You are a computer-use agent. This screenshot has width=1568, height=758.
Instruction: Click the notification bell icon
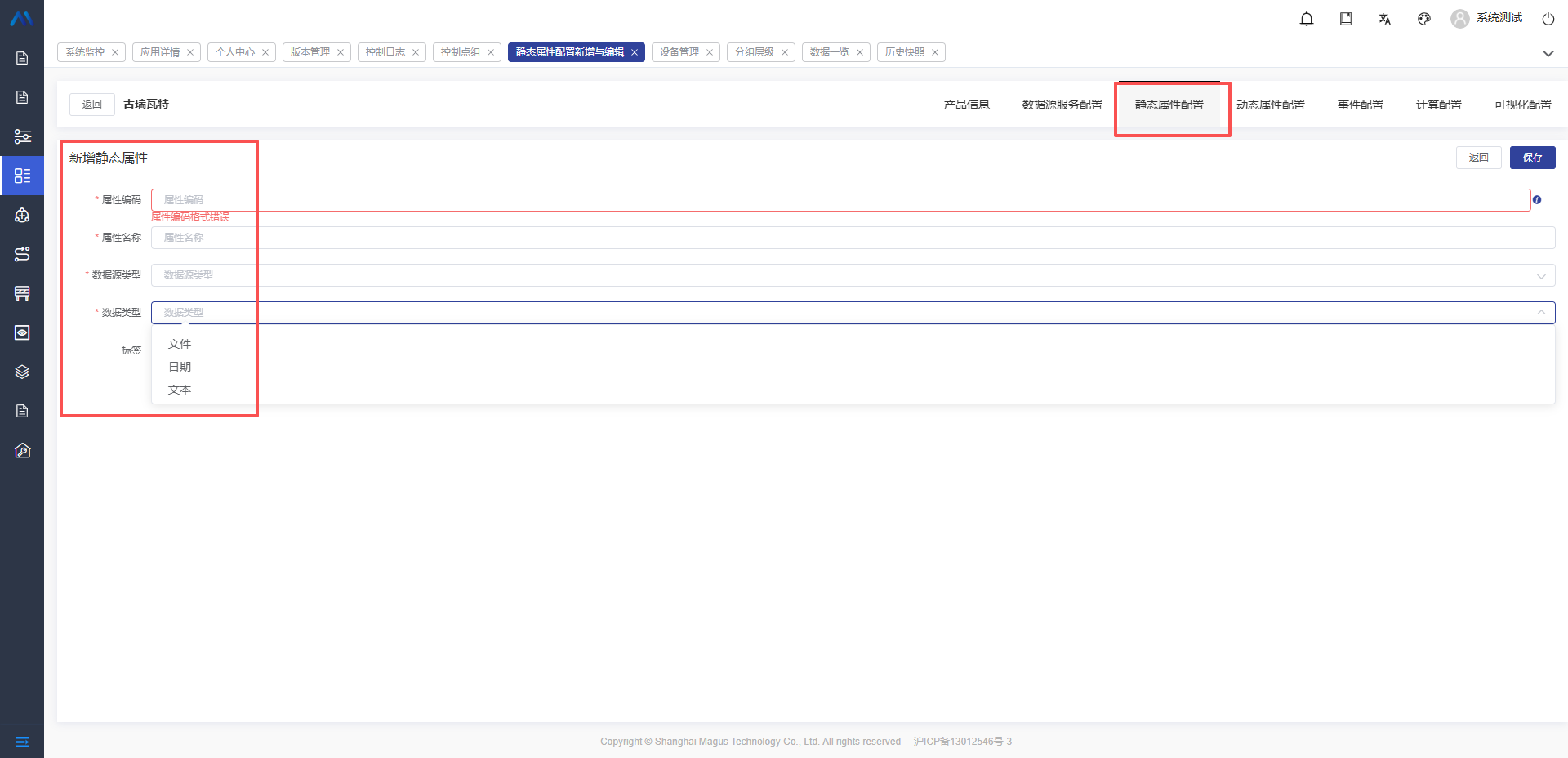click(1307, 19)
